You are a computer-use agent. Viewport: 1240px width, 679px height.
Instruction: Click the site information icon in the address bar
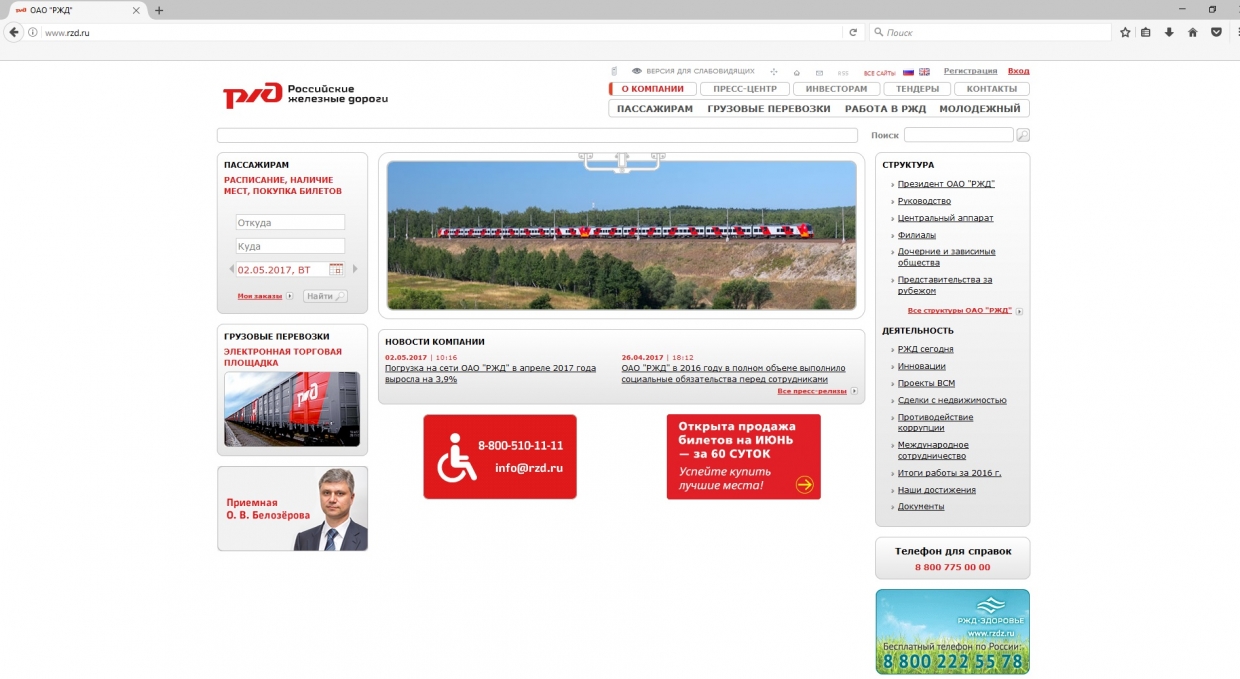click(33, 32)
